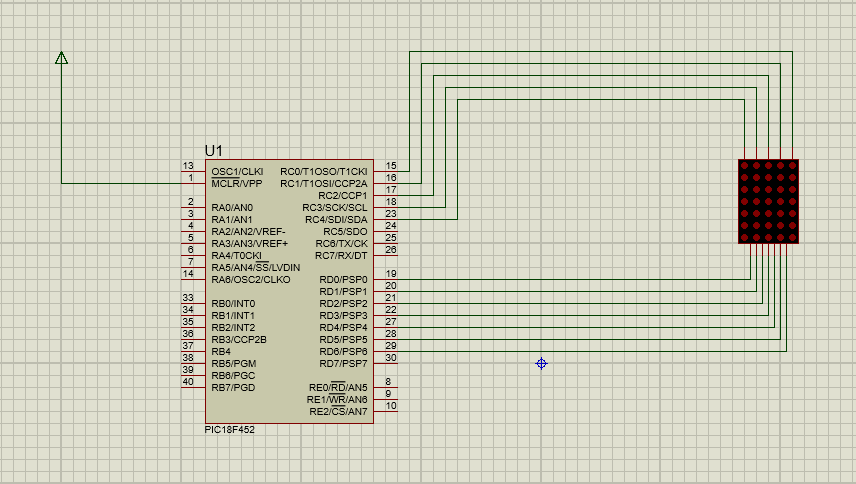Click pin RC4/SDI/SDA label

(336, 219)
